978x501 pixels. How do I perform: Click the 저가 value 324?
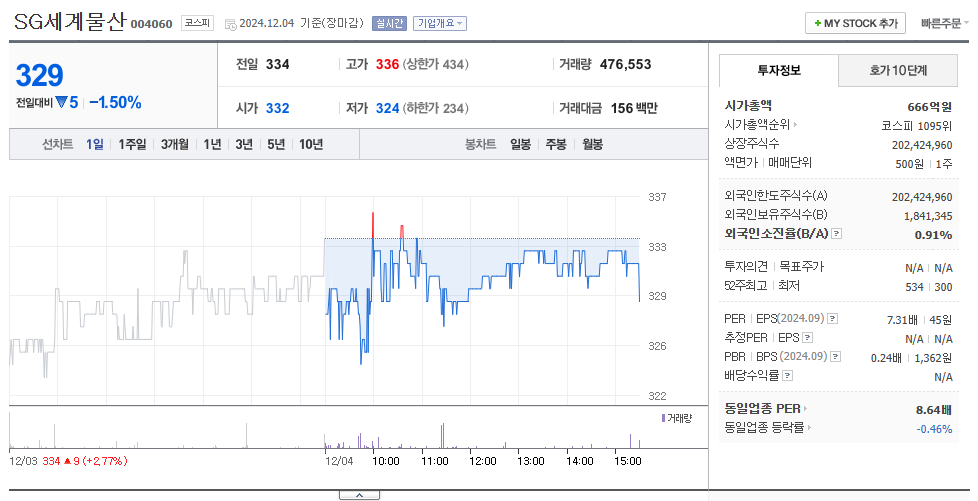(387, 108)
